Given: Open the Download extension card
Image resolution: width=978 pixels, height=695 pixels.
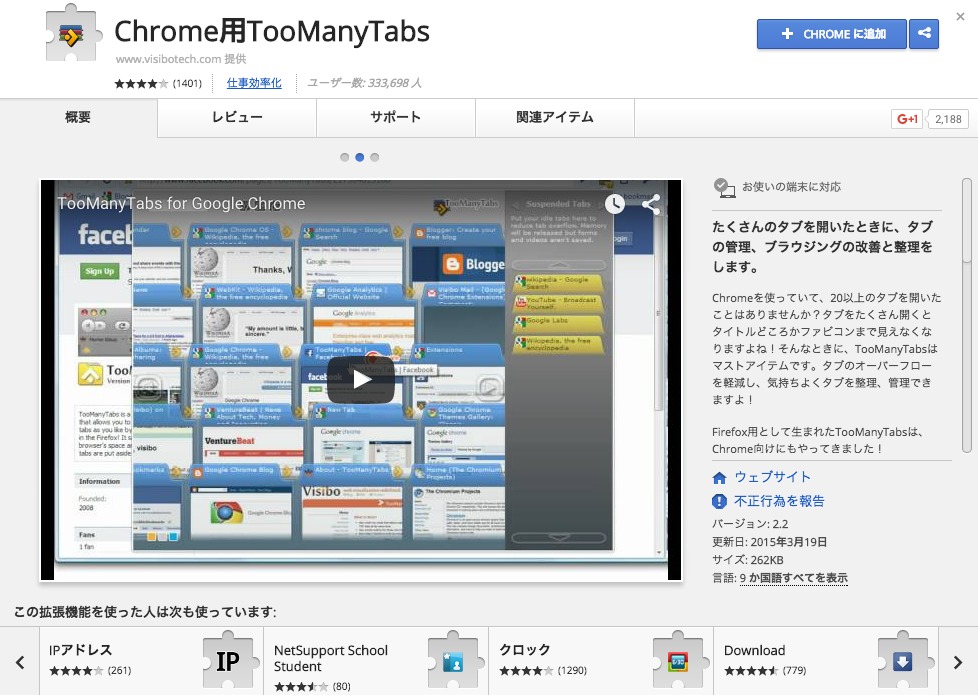Looking at the screenshot, I should click(826, 661).
